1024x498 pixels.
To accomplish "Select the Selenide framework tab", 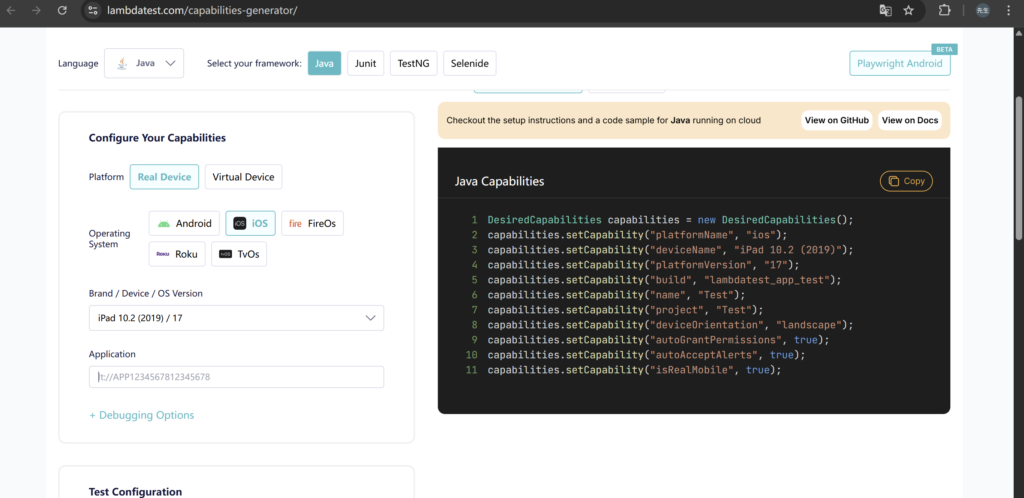I will pyautogui.click(x=470, y=63).
